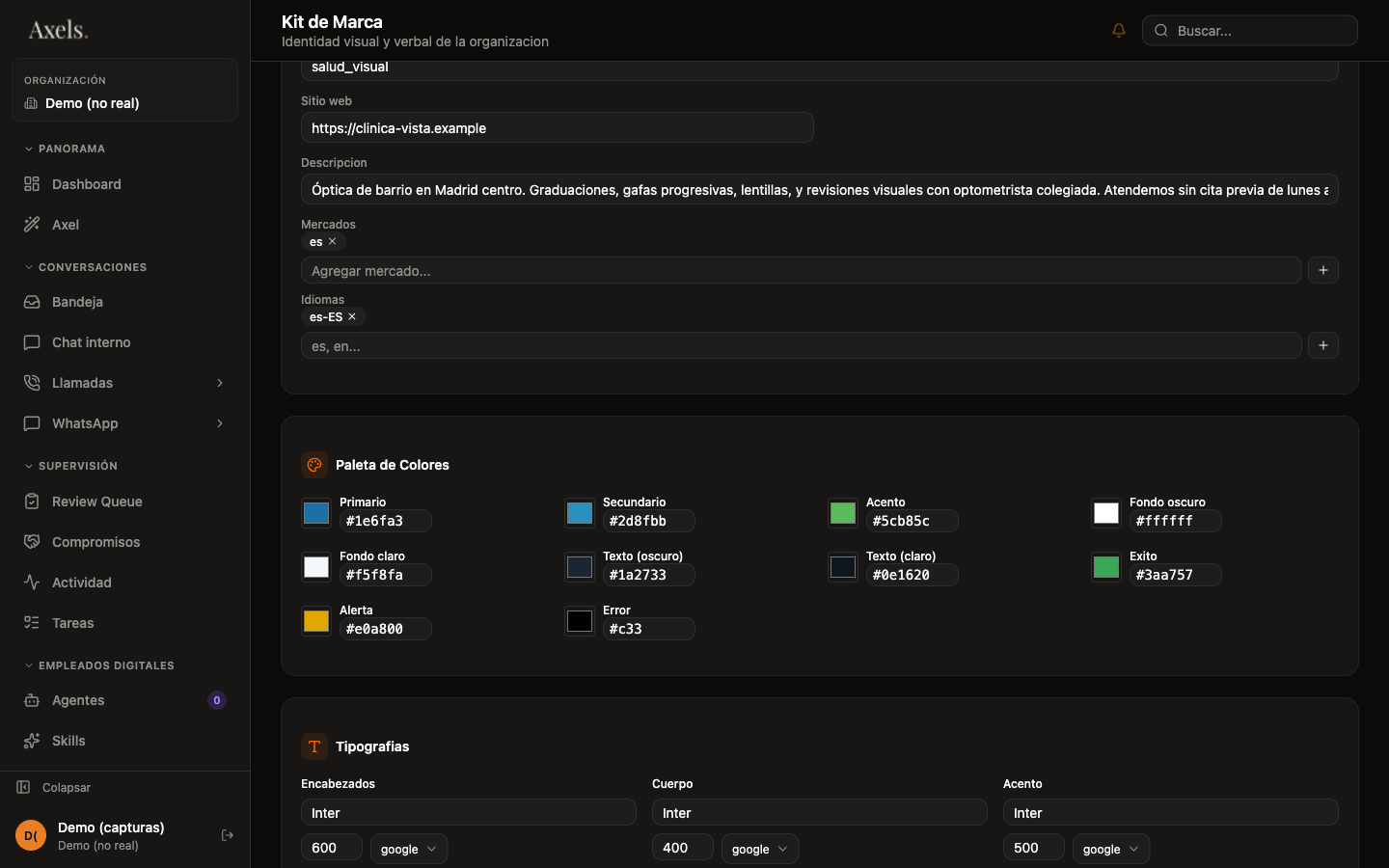Remove the 'es-ES' language tag
This screenshot has height=868, width=1389.
point(352,317)
